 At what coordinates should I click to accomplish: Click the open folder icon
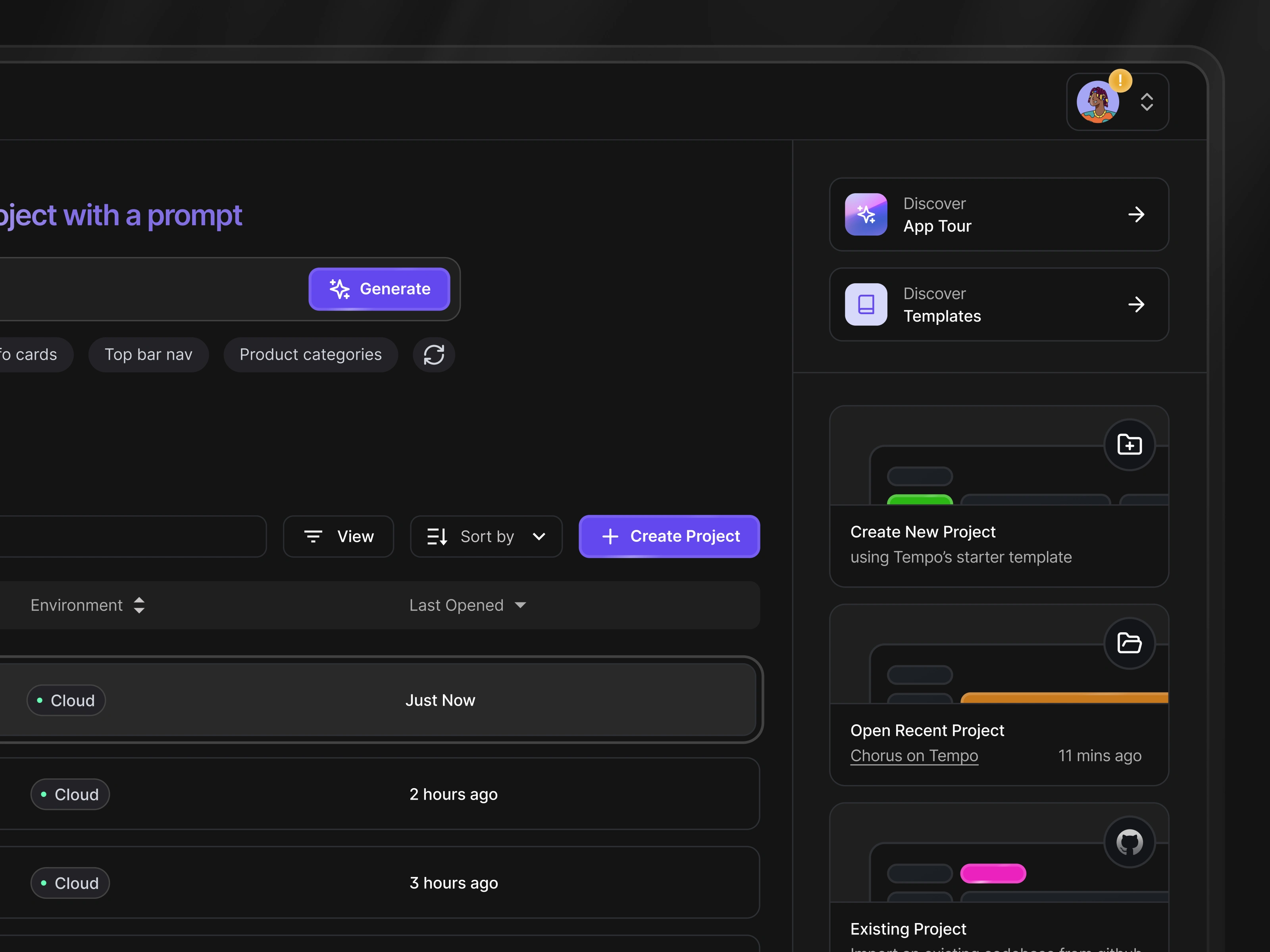tap(1130, 643)
